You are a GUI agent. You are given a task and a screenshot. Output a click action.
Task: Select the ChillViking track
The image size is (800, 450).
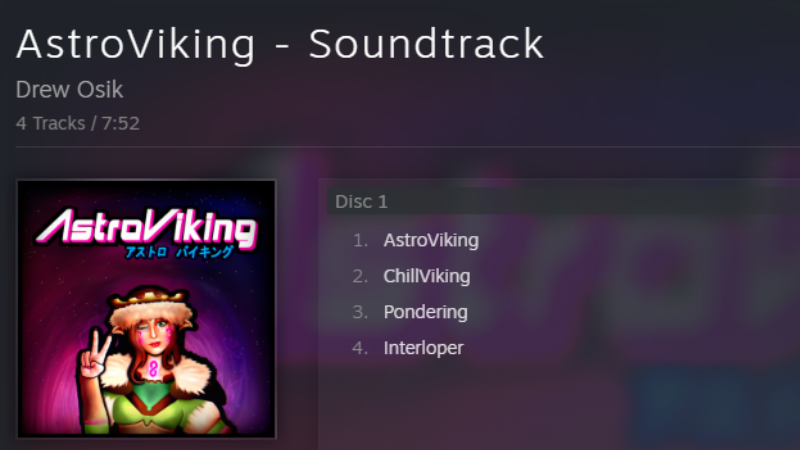pyautogui.click(x=427, y=276)
